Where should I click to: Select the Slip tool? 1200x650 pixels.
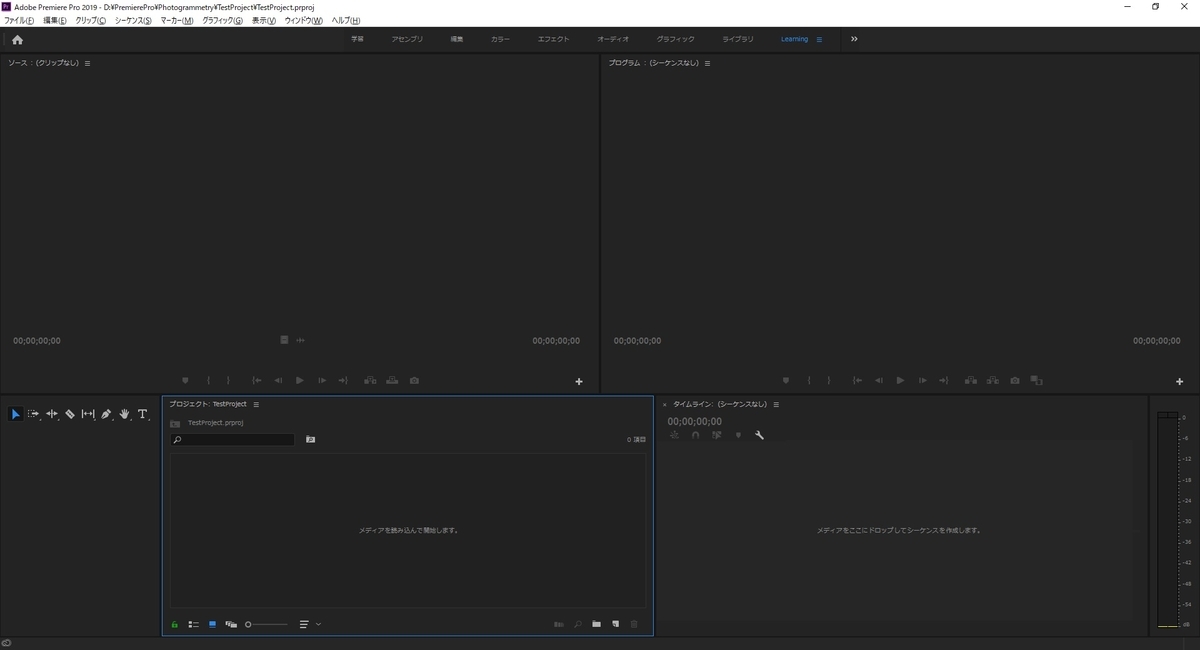click(x=88, y=414)
